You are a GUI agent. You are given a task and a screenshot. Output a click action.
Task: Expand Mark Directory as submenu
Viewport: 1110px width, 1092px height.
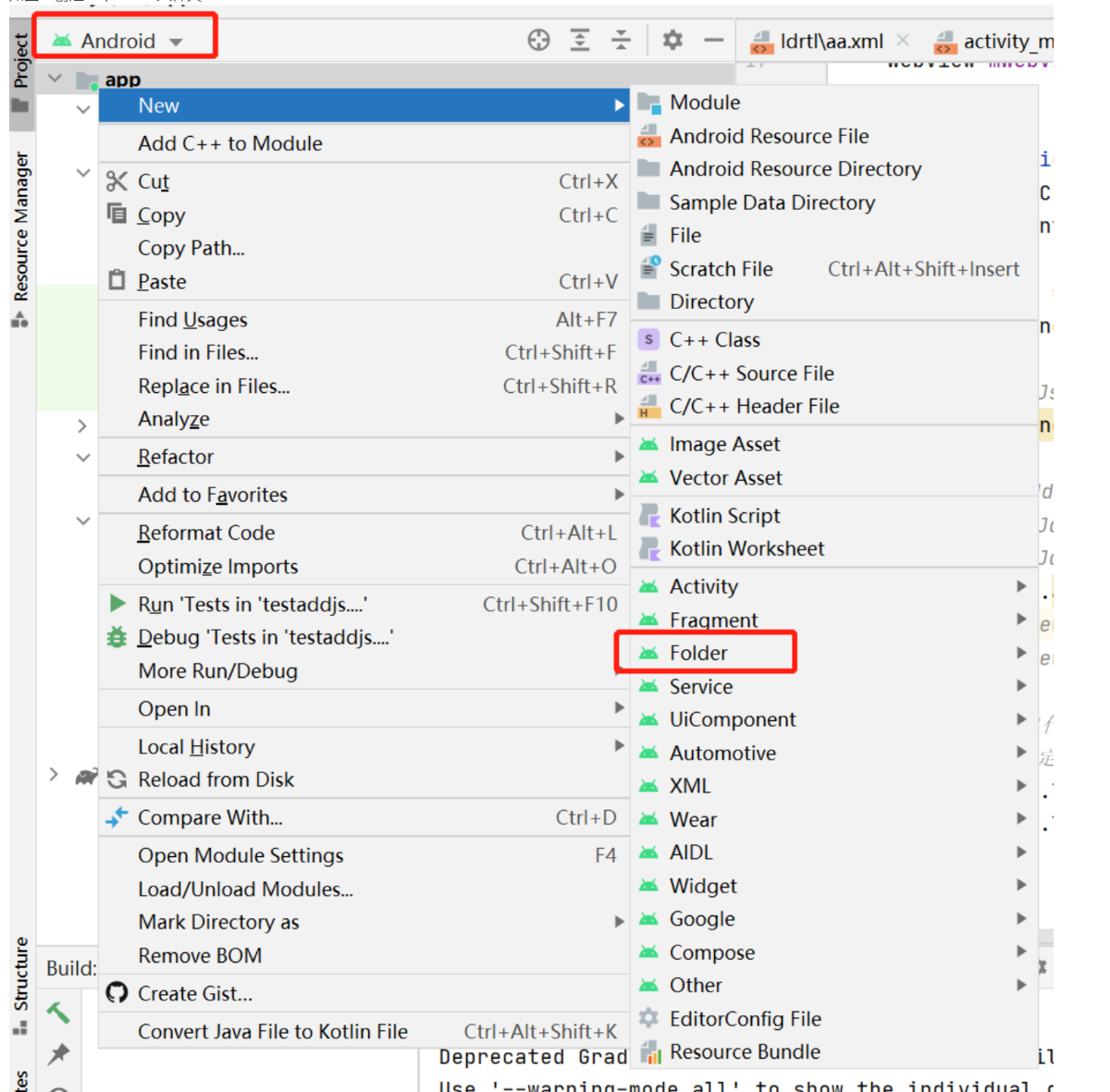(x=364, y=922)
